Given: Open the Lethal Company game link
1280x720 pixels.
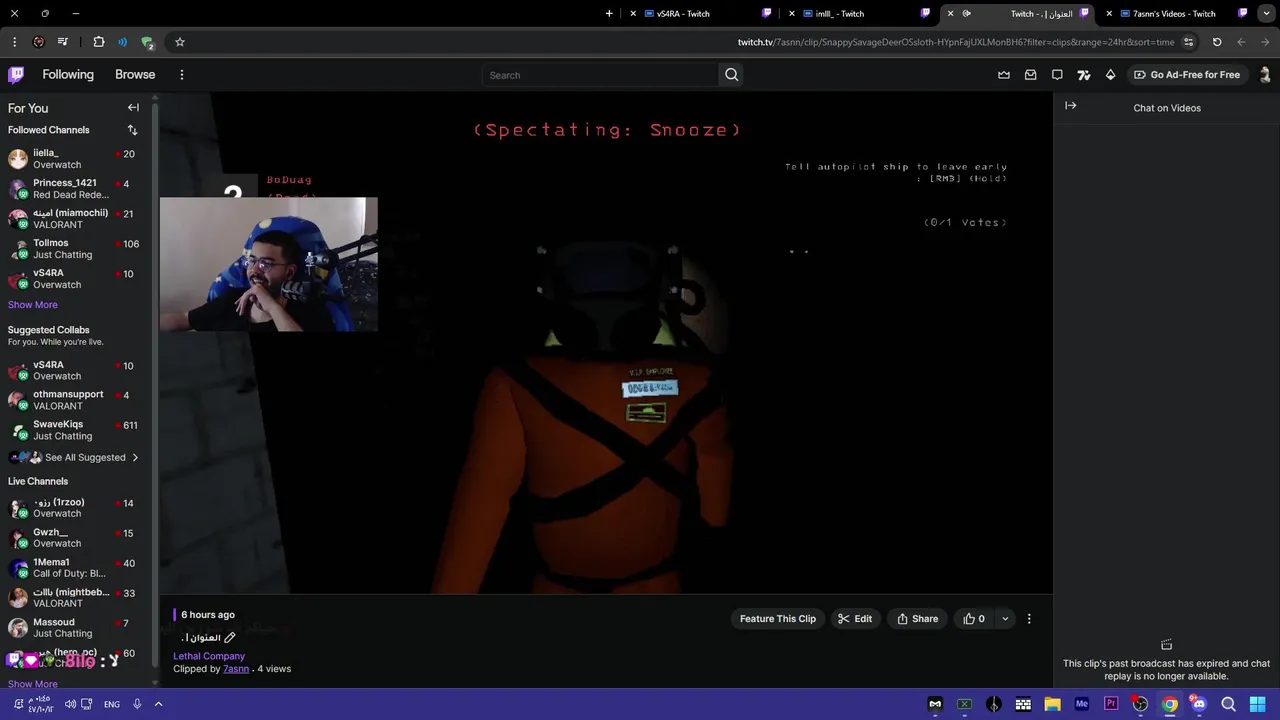Looking at the screenshot, I should pos(209,656).
